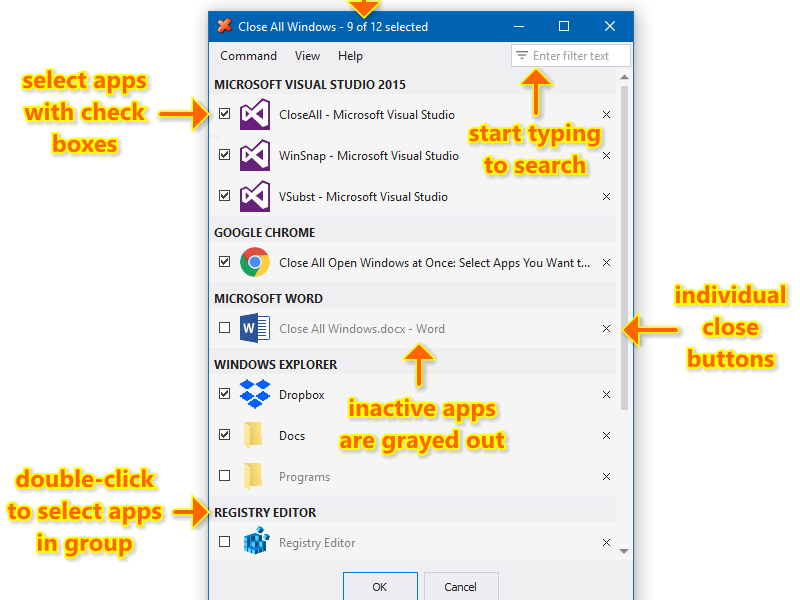Click the Dropbox icon in Windows Explorer group
This screenshot has height=600, width=800.
pyautogui.click(x=255, y=395)
